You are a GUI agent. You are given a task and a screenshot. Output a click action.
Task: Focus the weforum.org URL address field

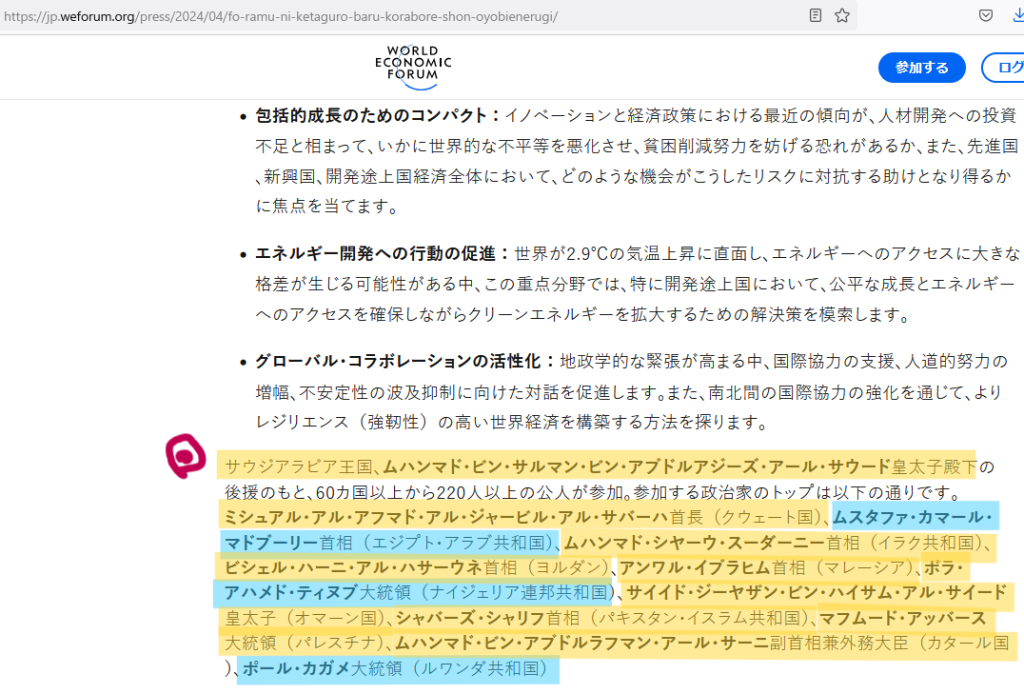click(x=400, y=17)
